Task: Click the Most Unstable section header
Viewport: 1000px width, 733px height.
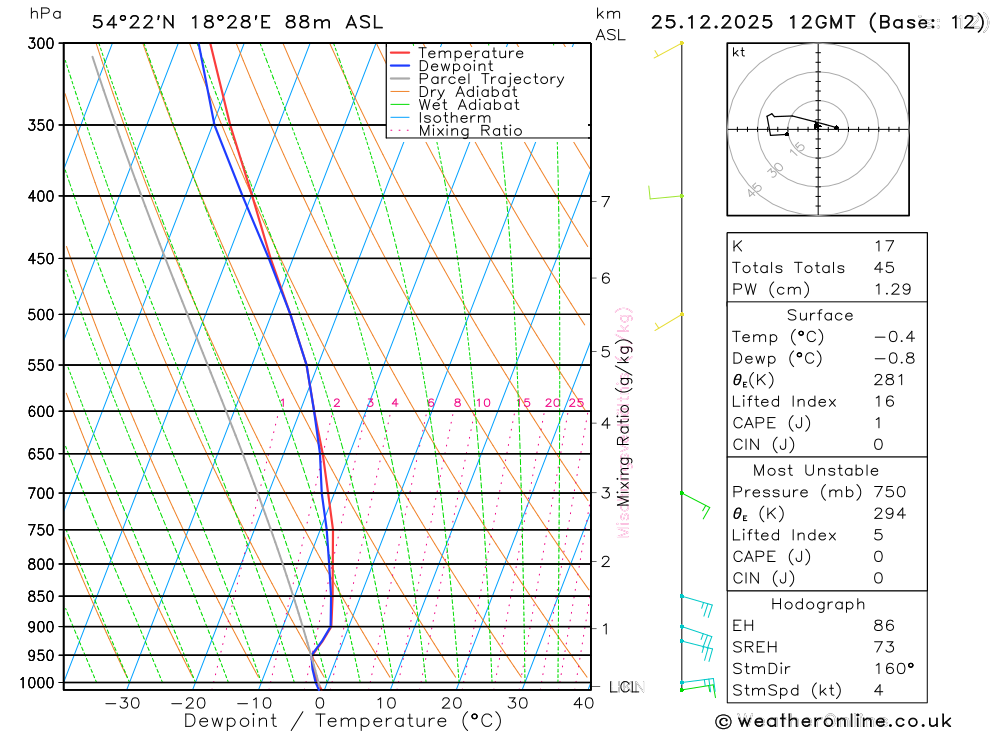Action: (816, 470)
